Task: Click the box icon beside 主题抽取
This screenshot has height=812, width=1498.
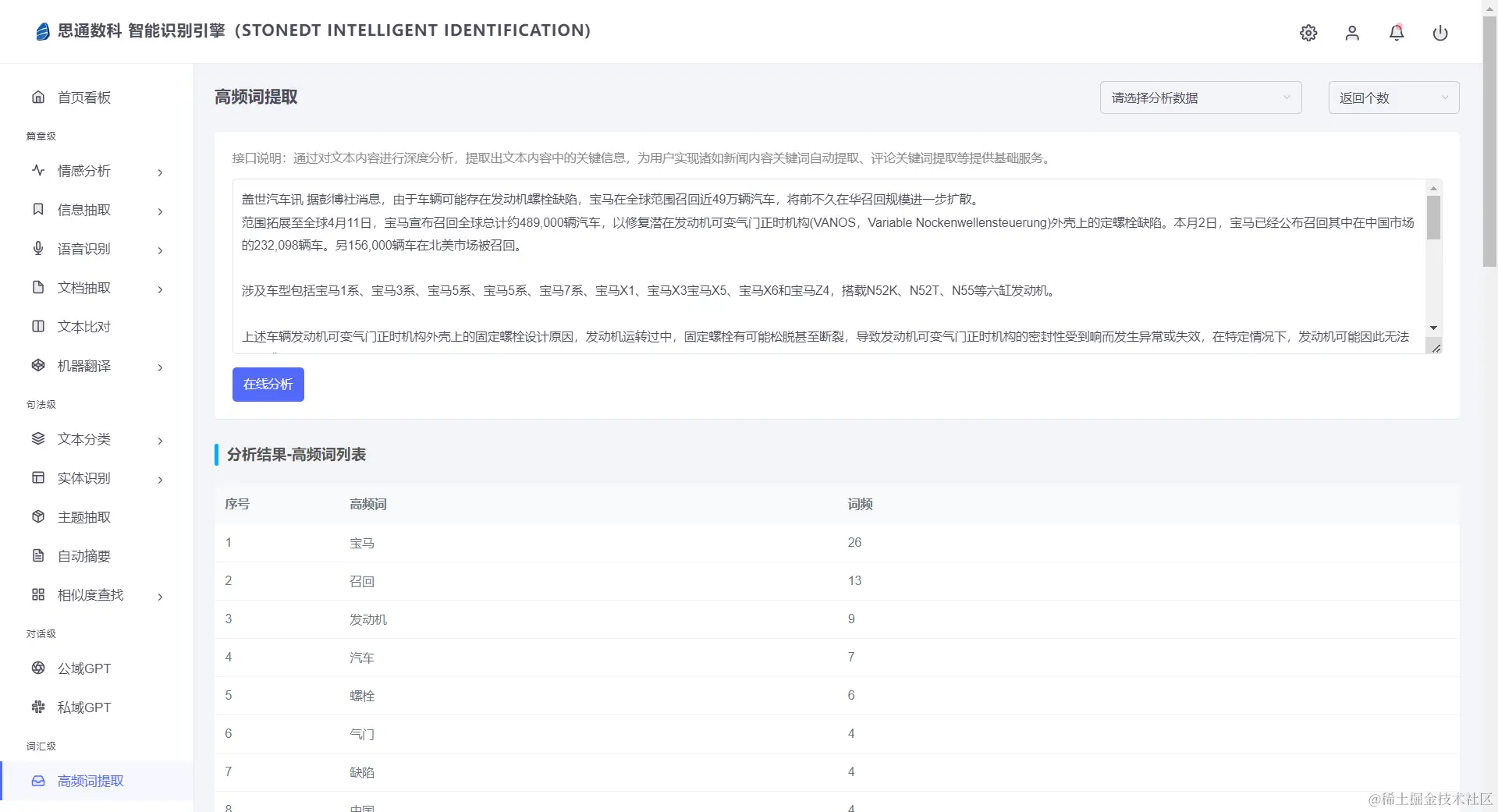Action: point(38,516)
